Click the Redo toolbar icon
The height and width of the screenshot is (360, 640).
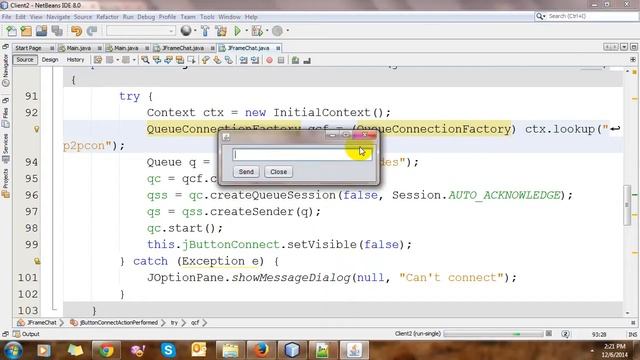(x=92, y=31)
